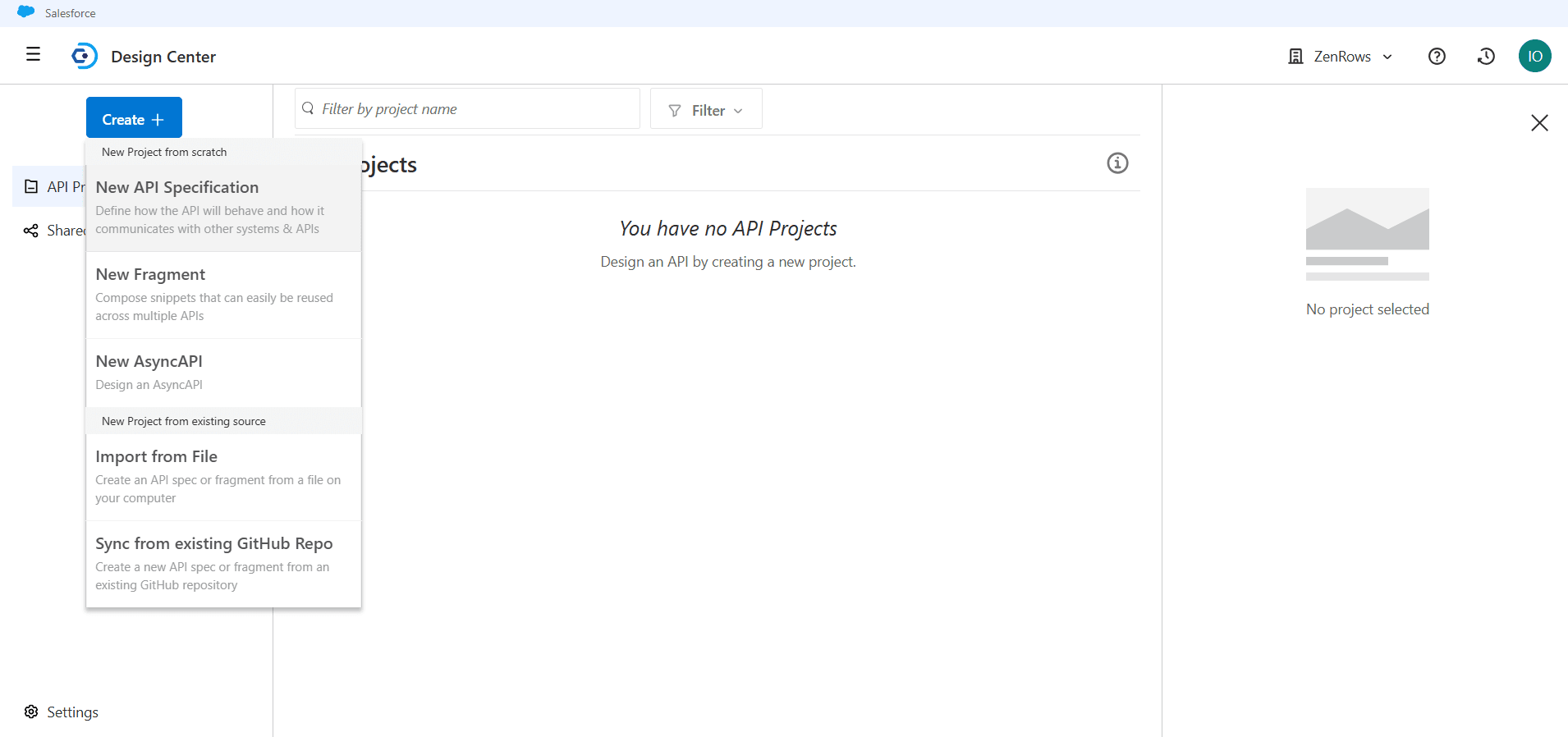Focus the Filter by project name field
1568x737 pixels.
pos(467,108)
